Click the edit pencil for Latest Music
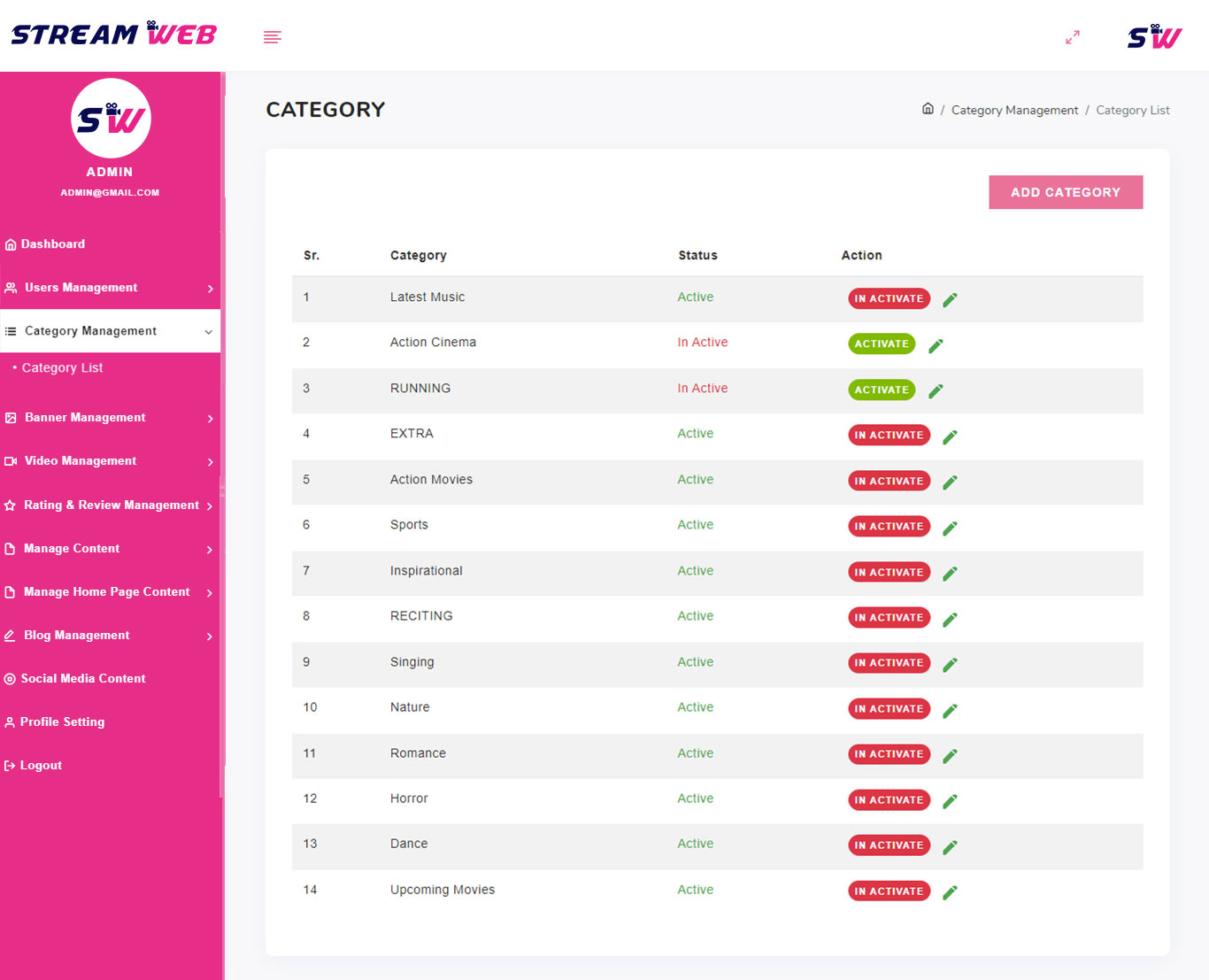This screenshot has width=1209, height=980. click(950, 300)
